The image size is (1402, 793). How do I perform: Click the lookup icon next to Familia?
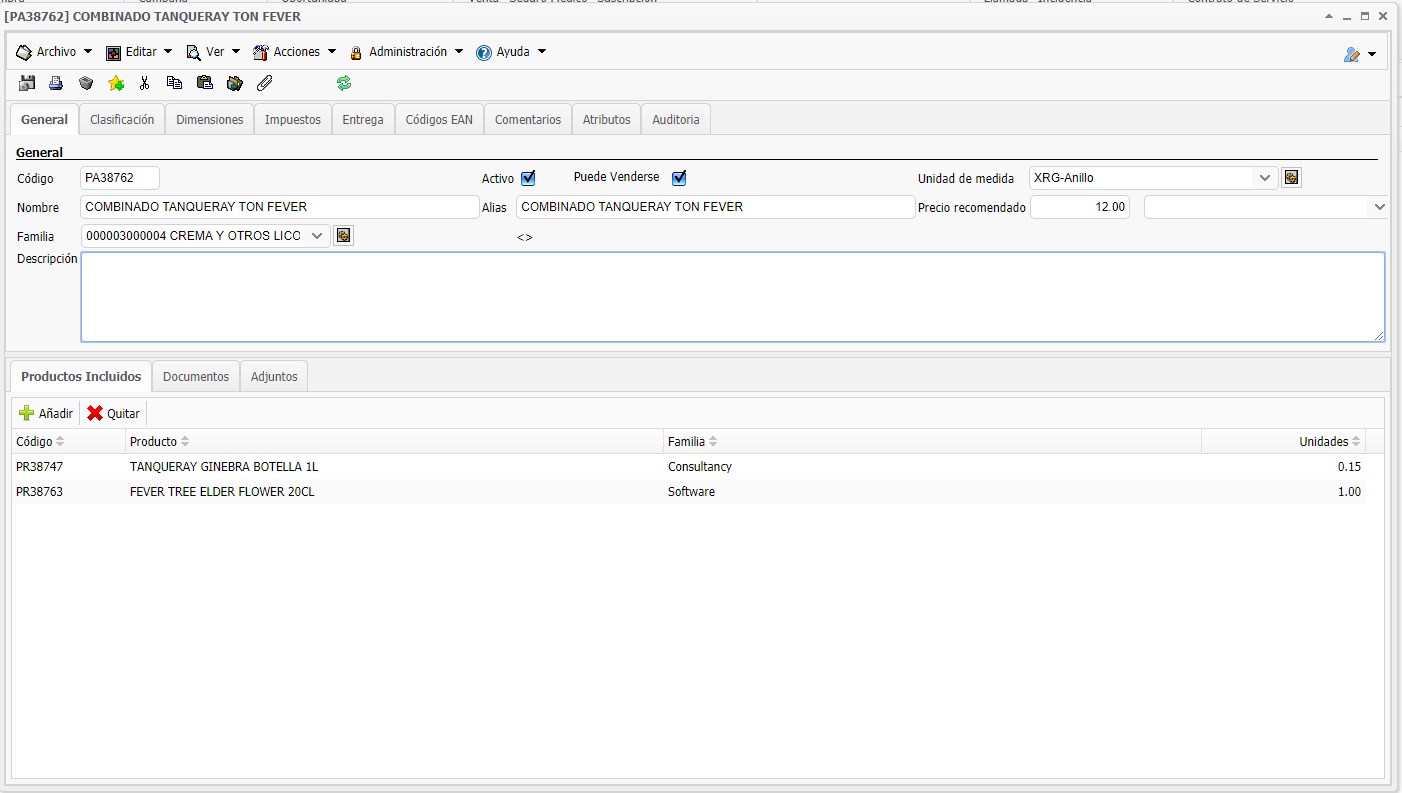[x=343, y=236]
